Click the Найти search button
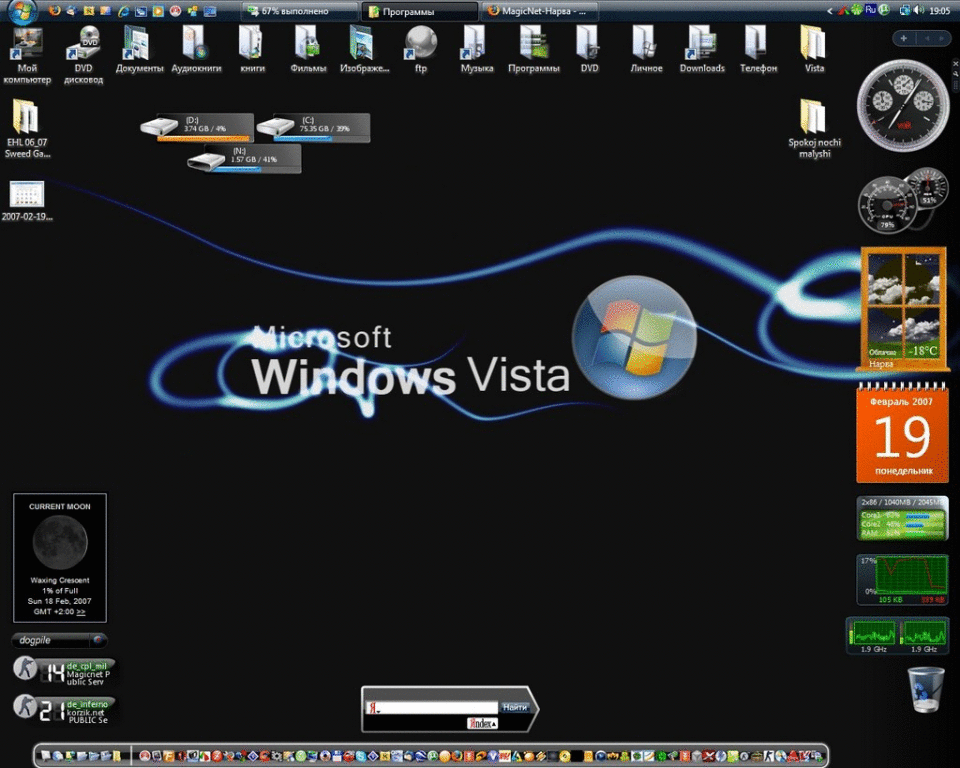The width and height of the screenshot is (960, 768). tap(515, 707)
